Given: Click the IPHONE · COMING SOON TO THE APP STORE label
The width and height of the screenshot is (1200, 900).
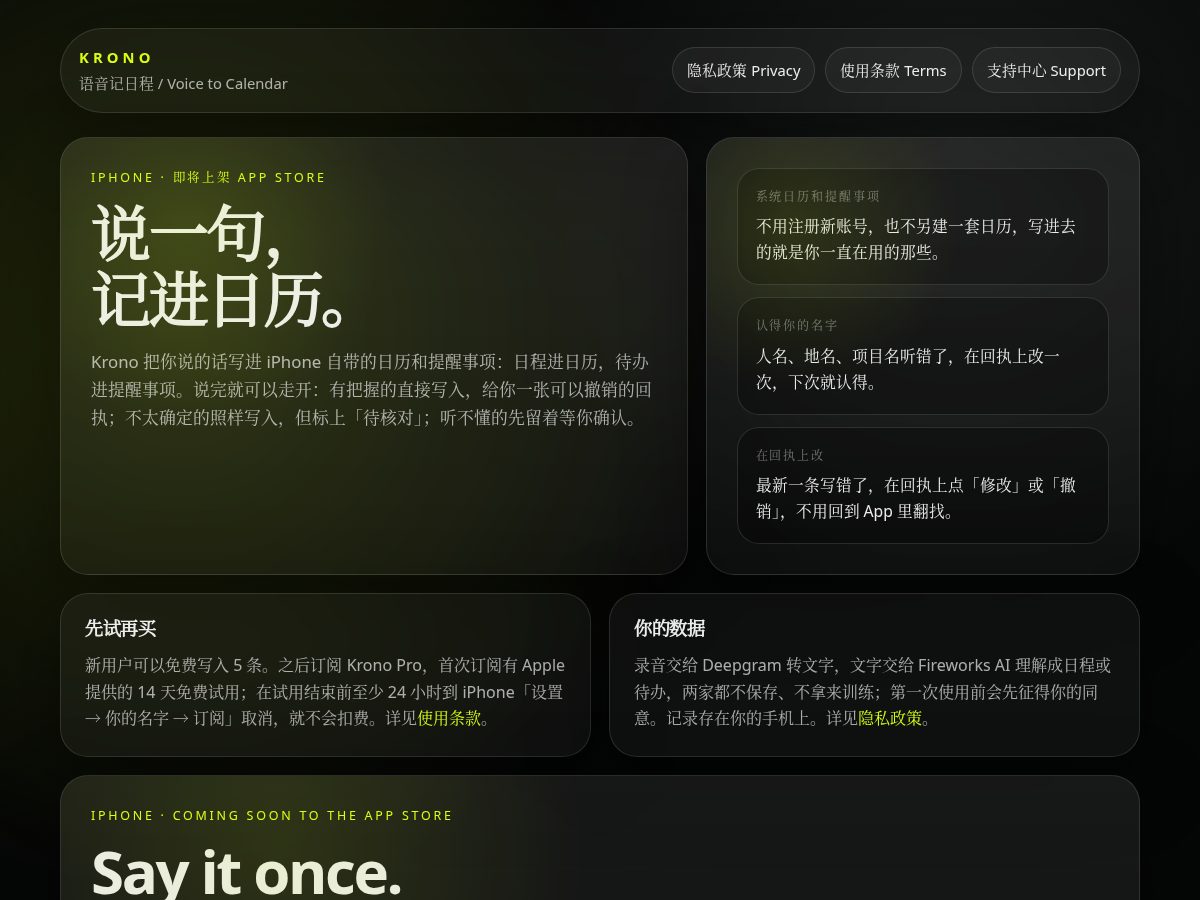Looking at the screenshot, I should tap(272, 815).
